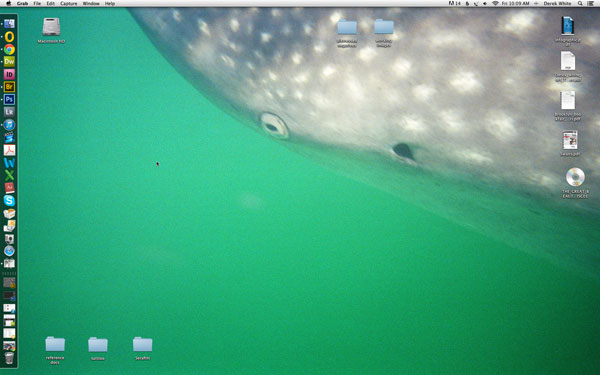Launch Adobe InDesign (Id) from the Dock
The image size is (600, 375).
coord(9,74)
